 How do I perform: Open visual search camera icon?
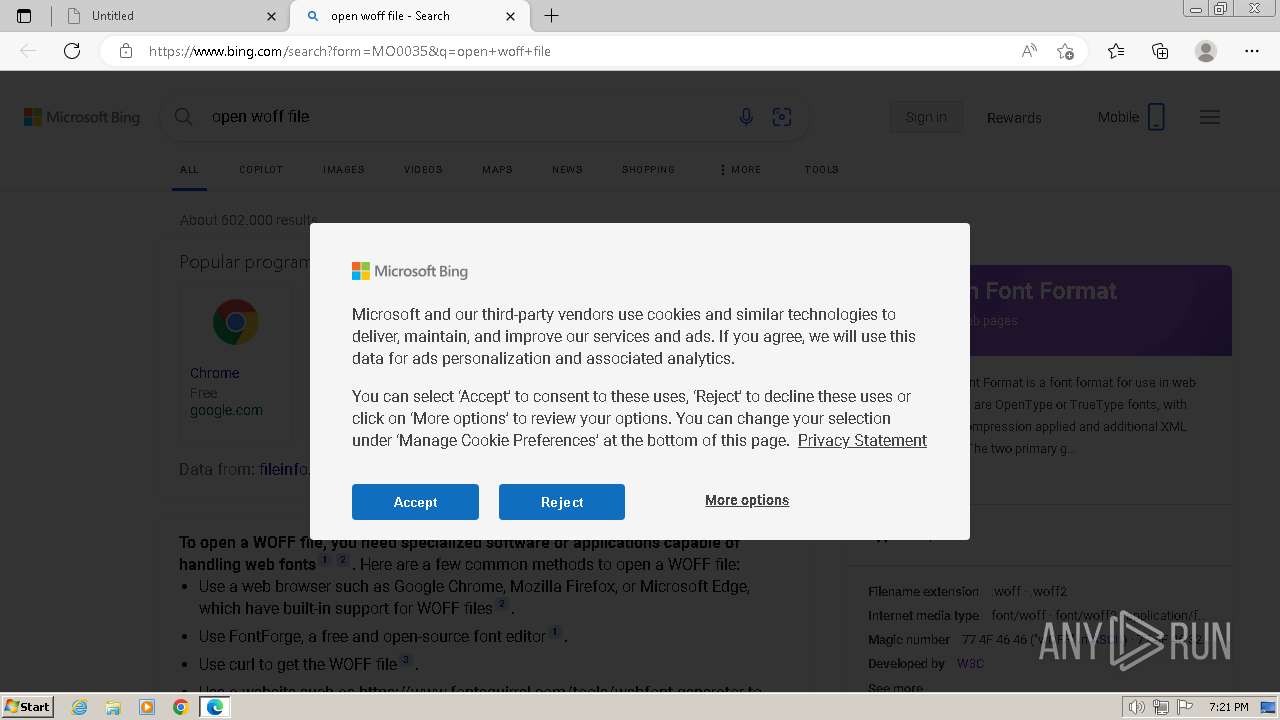(782, 117)
